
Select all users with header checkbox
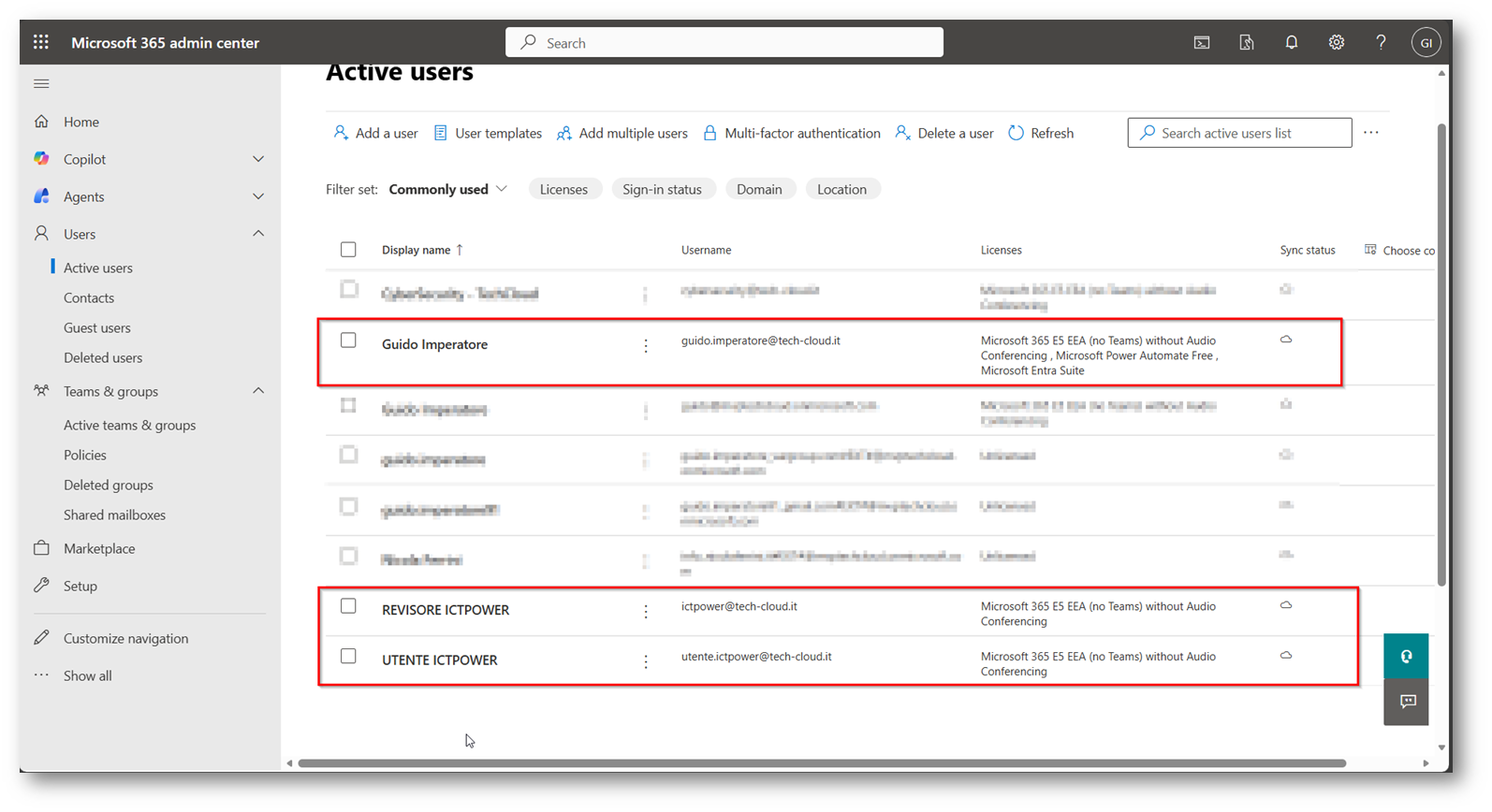[348, 250]
